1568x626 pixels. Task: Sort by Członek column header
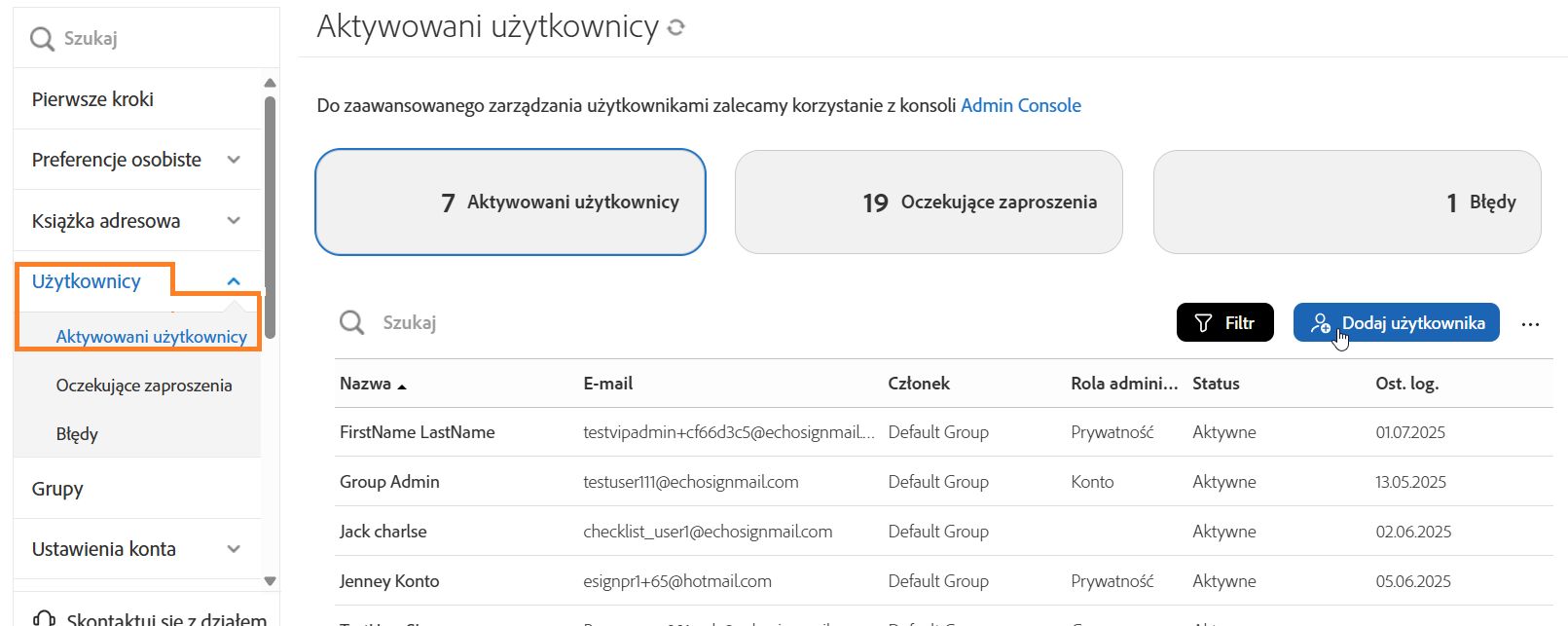click(919, 384)
